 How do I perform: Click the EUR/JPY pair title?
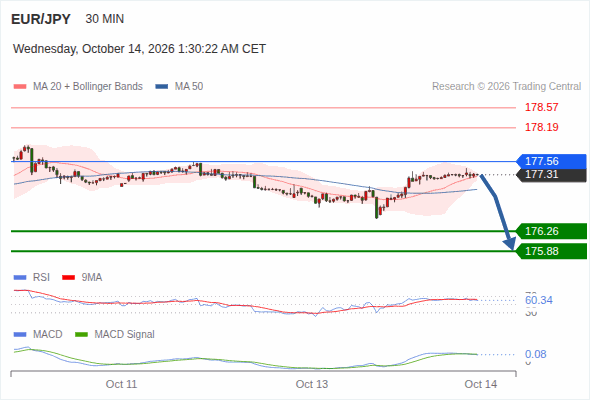point(41,19)
